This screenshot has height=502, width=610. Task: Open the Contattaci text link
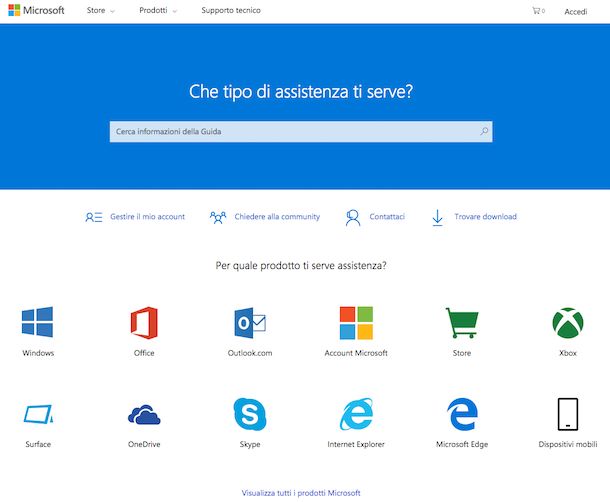click(387, 217)
